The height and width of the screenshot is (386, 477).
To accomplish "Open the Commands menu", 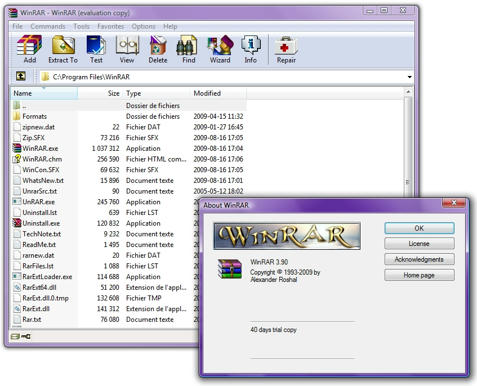I will 48,26.
